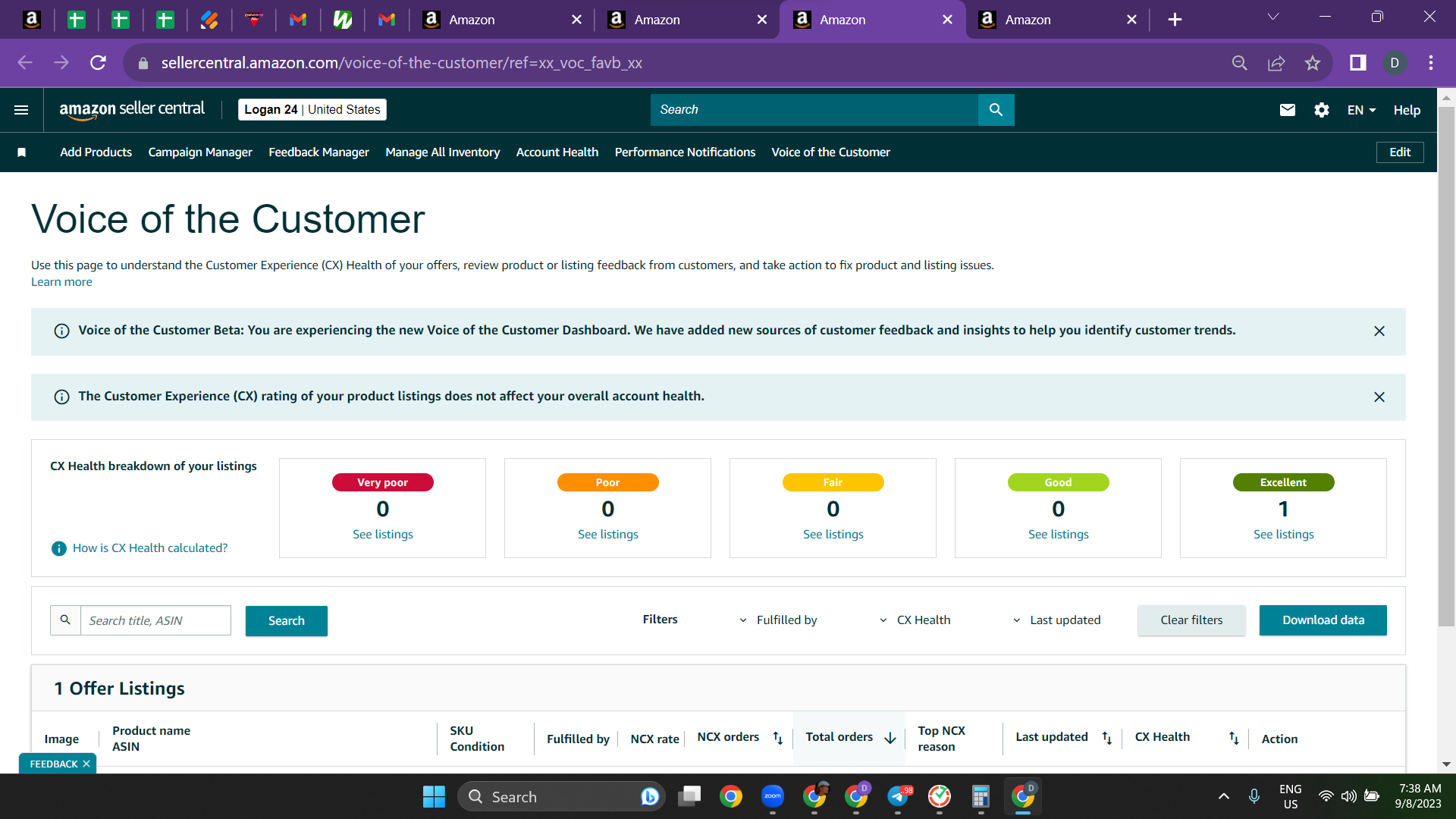This screenshot has height=819, width=1456.
Task: Open the messages envelope icon
Action: 1288,110
